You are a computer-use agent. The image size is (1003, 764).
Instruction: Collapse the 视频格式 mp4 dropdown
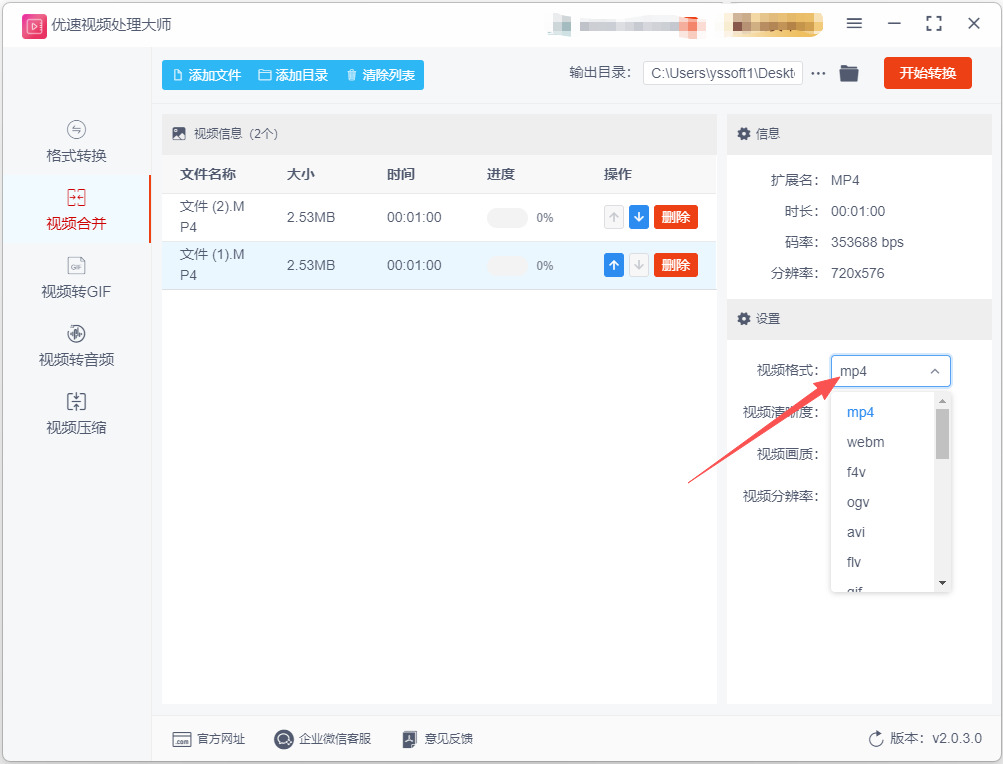pyautogui.click(x=890, y=371)
